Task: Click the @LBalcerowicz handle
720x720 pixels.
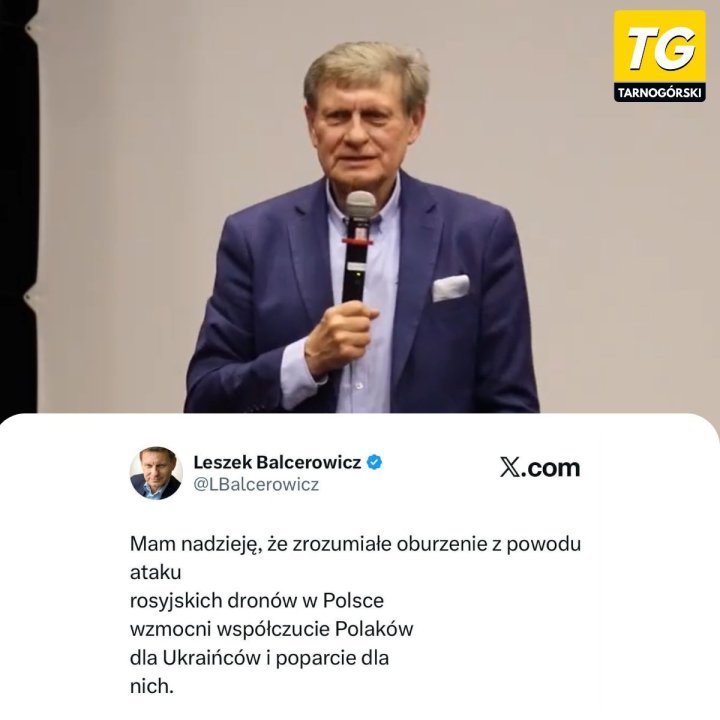Action: [x=256, y=484]
